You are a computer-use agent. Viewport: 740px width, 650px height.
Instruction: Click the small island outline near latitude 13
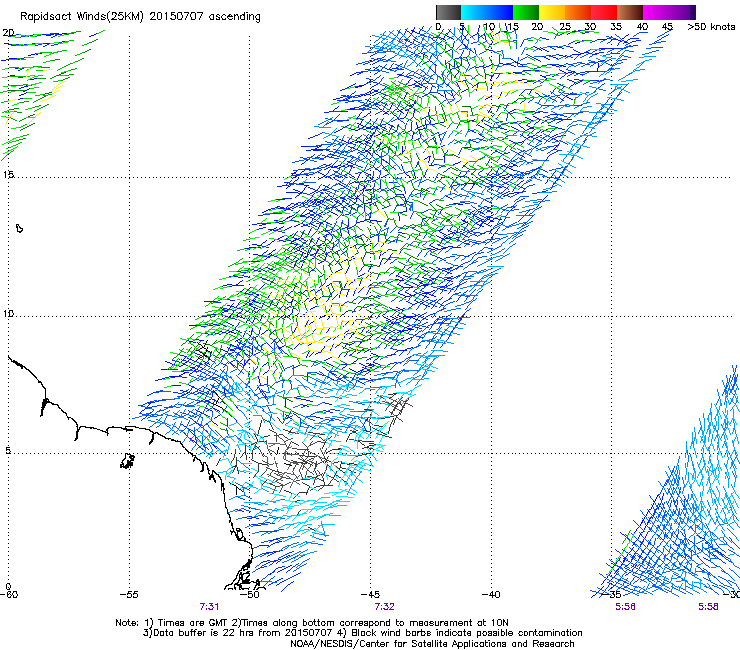[x=19, y=228]
